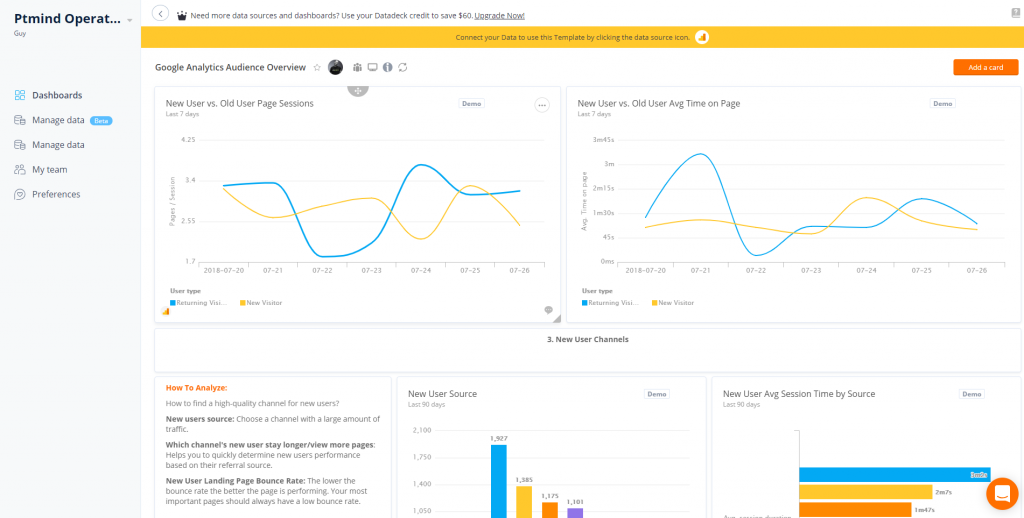Image resolution: width=1024 pixels, height=518 pixels.
Task: Expand the Ptmind Operat... workspace dropdown
Action: 129,20
